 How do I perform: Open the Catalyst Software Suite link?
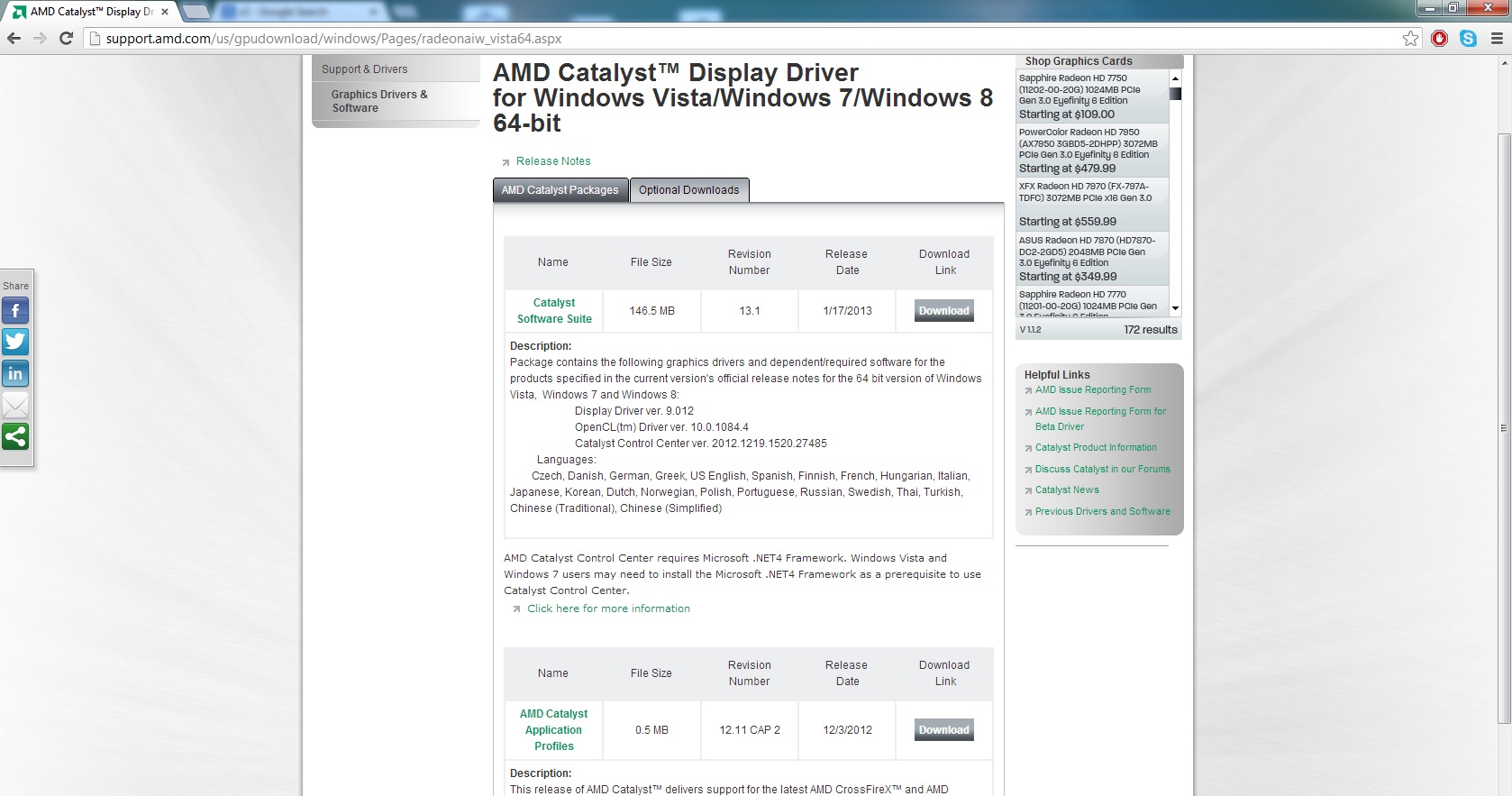554,311
